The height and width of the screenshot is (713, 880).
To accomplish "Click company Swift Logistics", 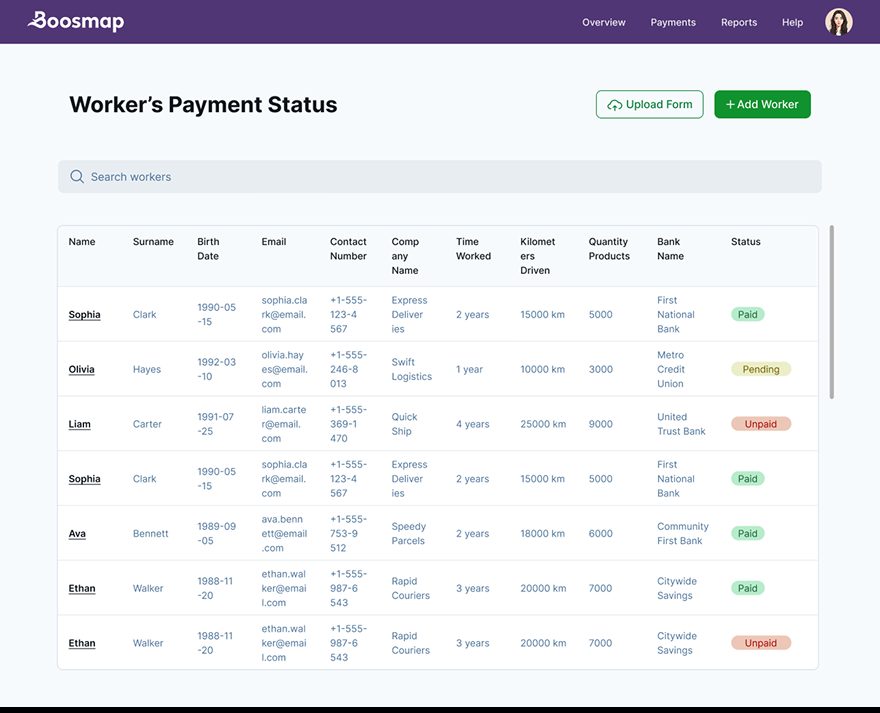I will click(411, 369).
